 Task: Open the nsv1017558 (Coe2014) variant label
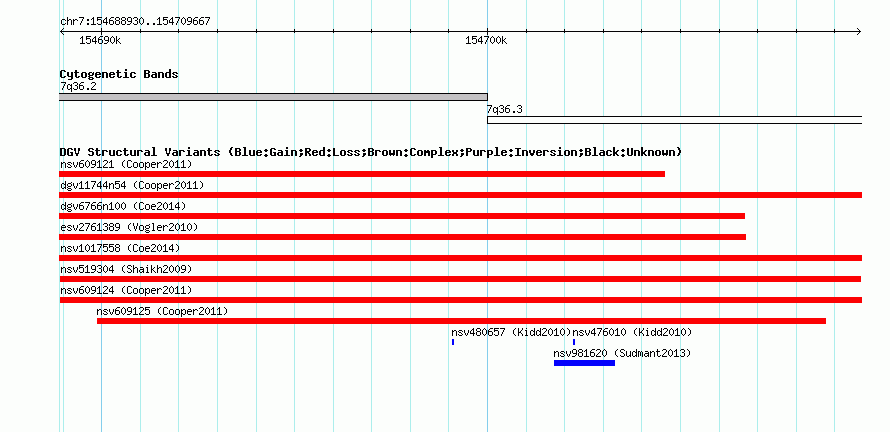120,248
